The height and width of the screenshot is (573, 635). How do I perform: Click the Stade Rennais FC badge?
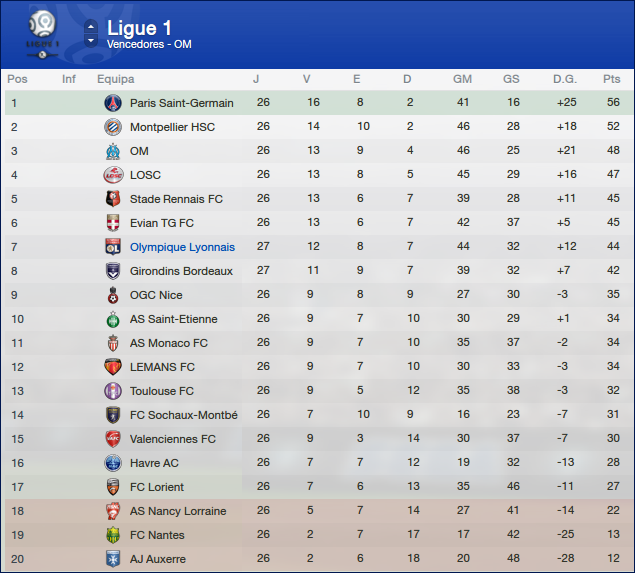pyautogui.click(x=112, y=199)
